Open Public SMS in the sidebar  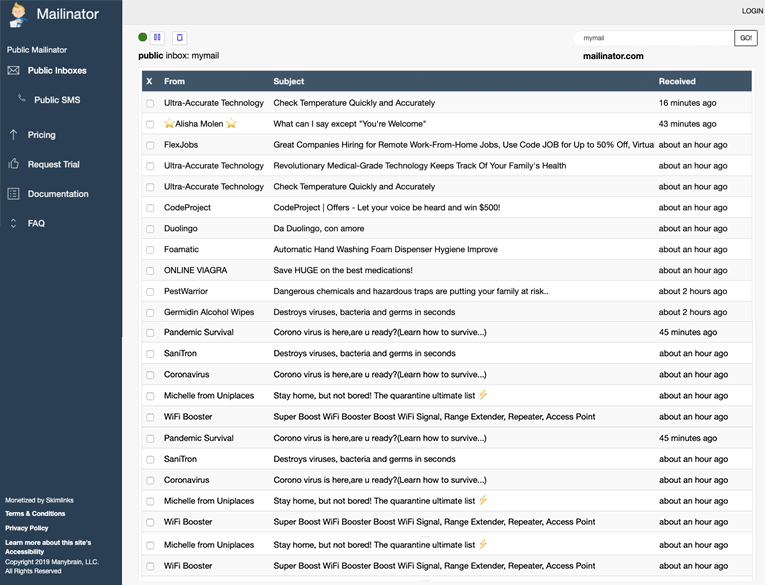point(57,100)
